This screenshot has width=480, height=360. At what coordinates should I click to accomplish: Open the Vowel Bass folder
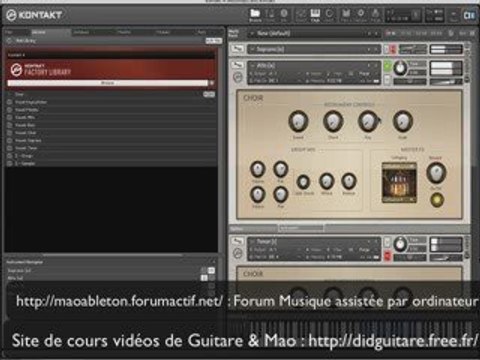click(x=25, y=125)
